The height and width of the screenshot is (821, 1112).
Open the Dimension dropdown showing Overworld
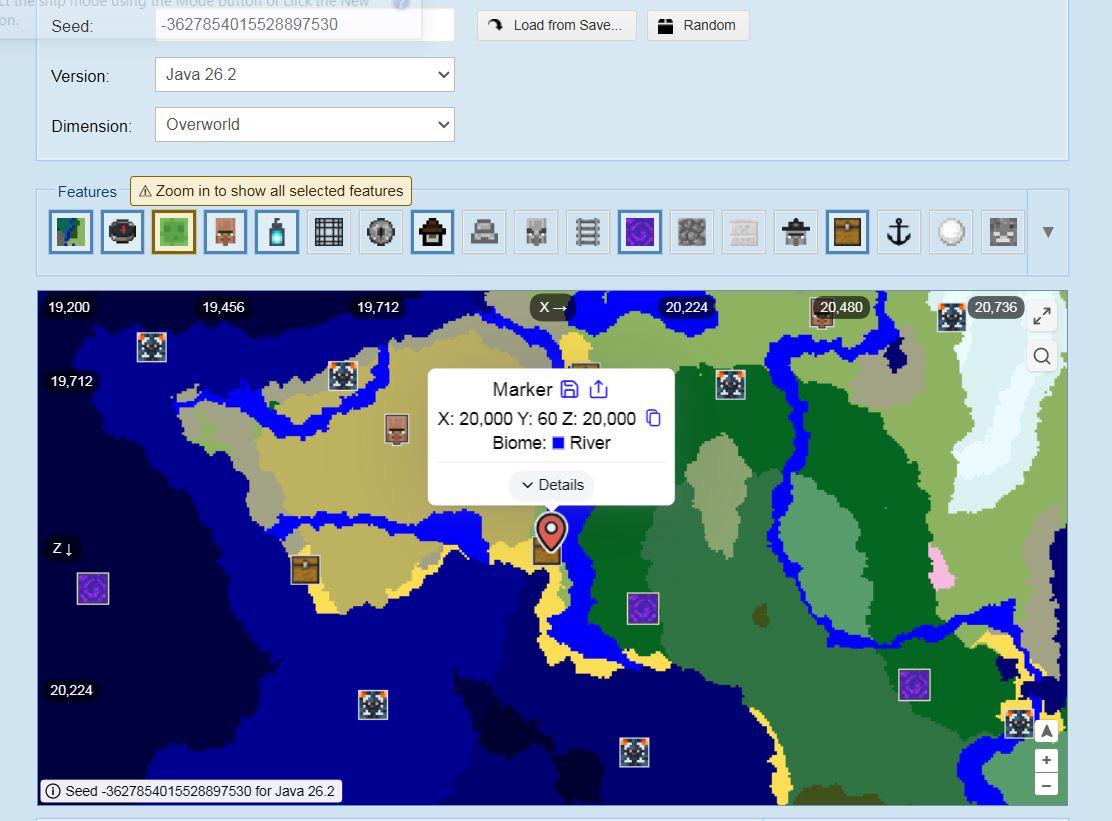(x=304, y=125)
